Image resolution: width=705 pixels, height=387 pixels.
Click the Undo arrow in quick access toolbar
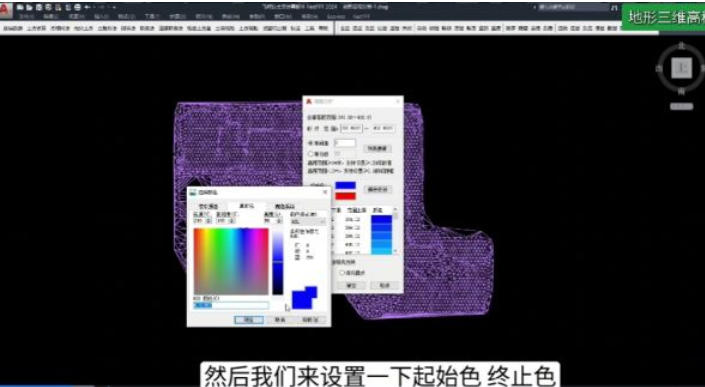87,7
